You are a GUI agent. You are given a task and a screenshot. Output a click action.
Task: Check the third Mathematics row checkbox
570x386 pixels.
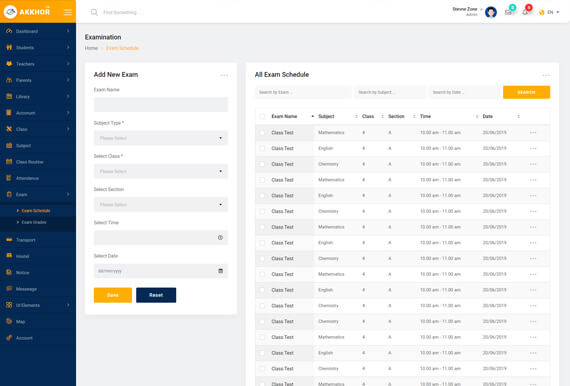(x=262, y=227)
